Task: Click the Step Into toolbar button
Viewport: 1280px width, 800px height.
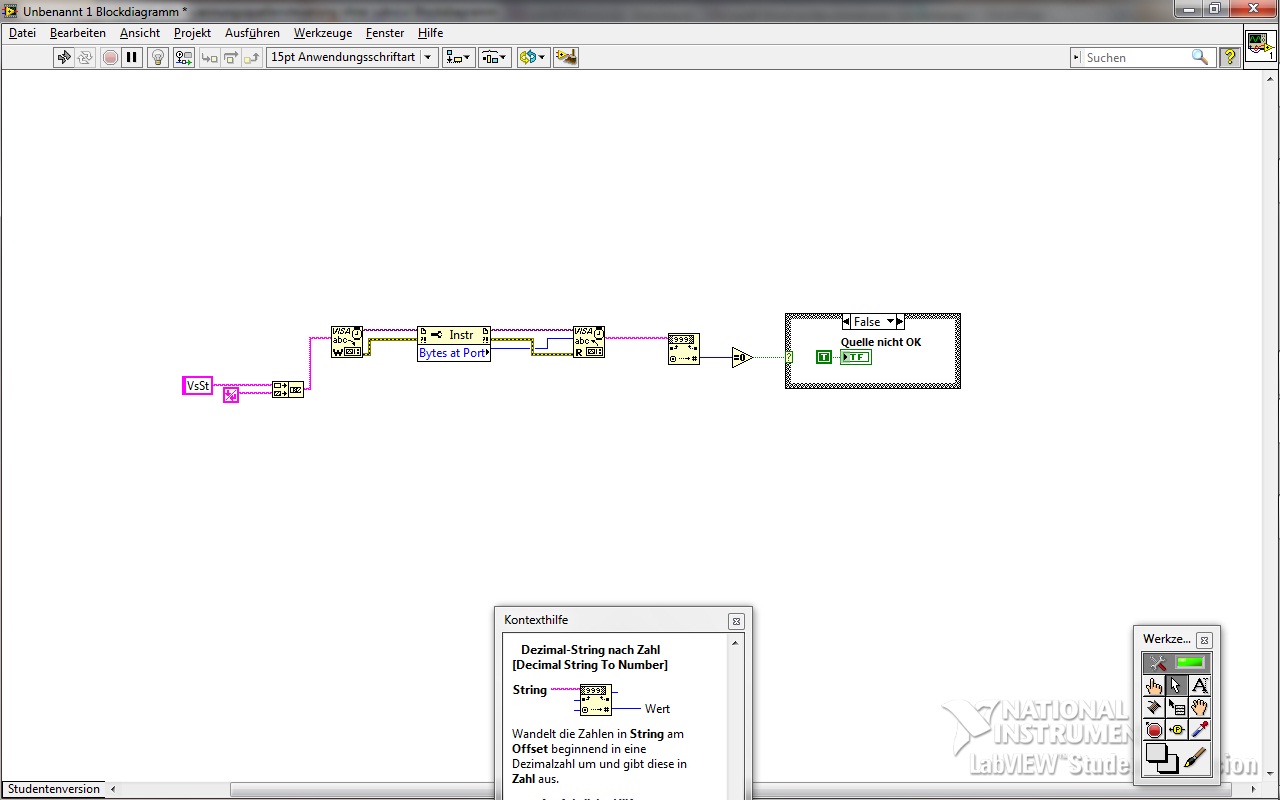Action: [x=209, y=57]
